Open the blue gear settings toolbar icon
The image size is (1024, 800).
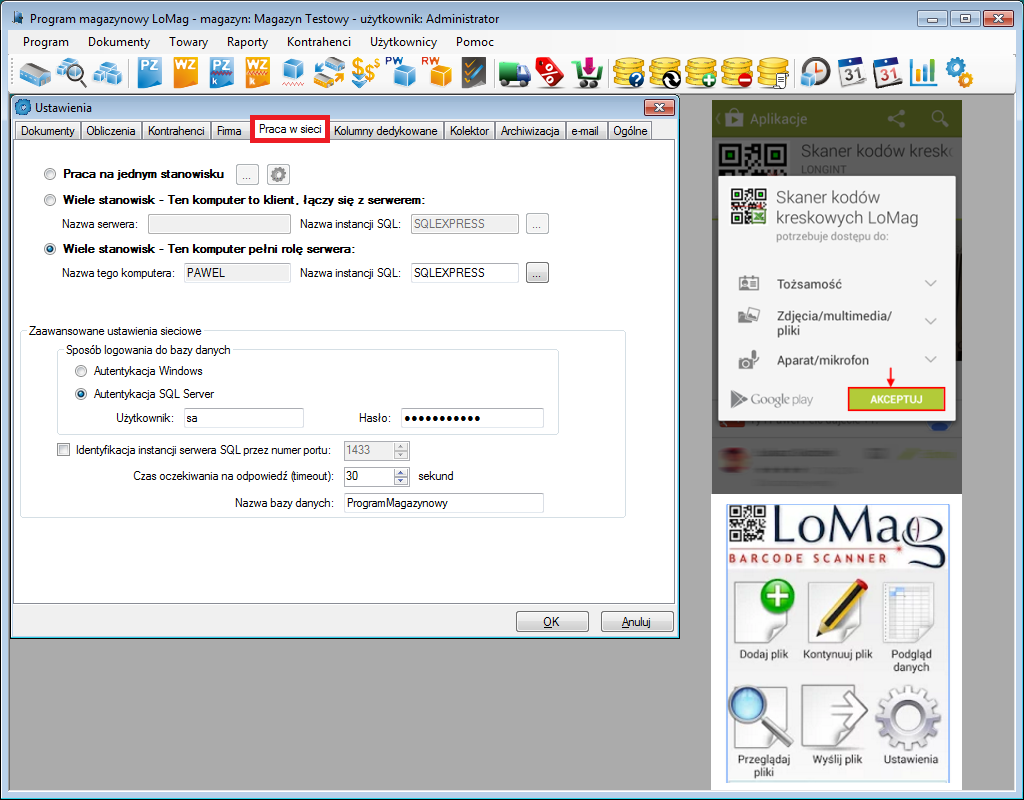(x=959, y=72)
